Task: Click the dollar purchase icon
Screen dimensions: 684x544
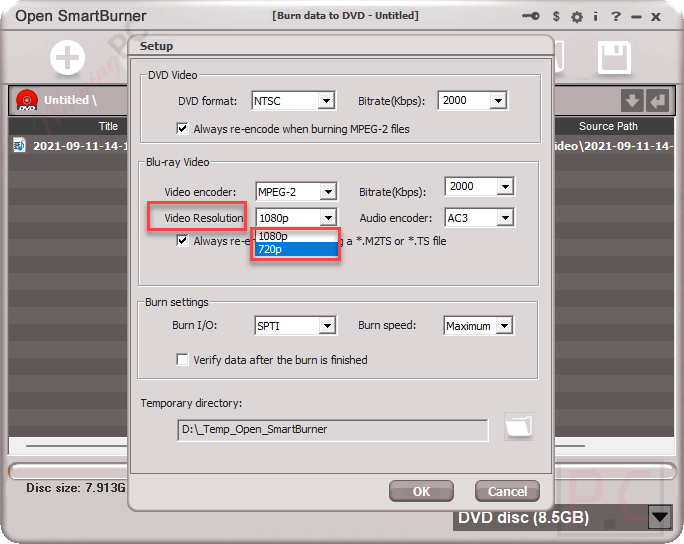Action: click(556, 16)
